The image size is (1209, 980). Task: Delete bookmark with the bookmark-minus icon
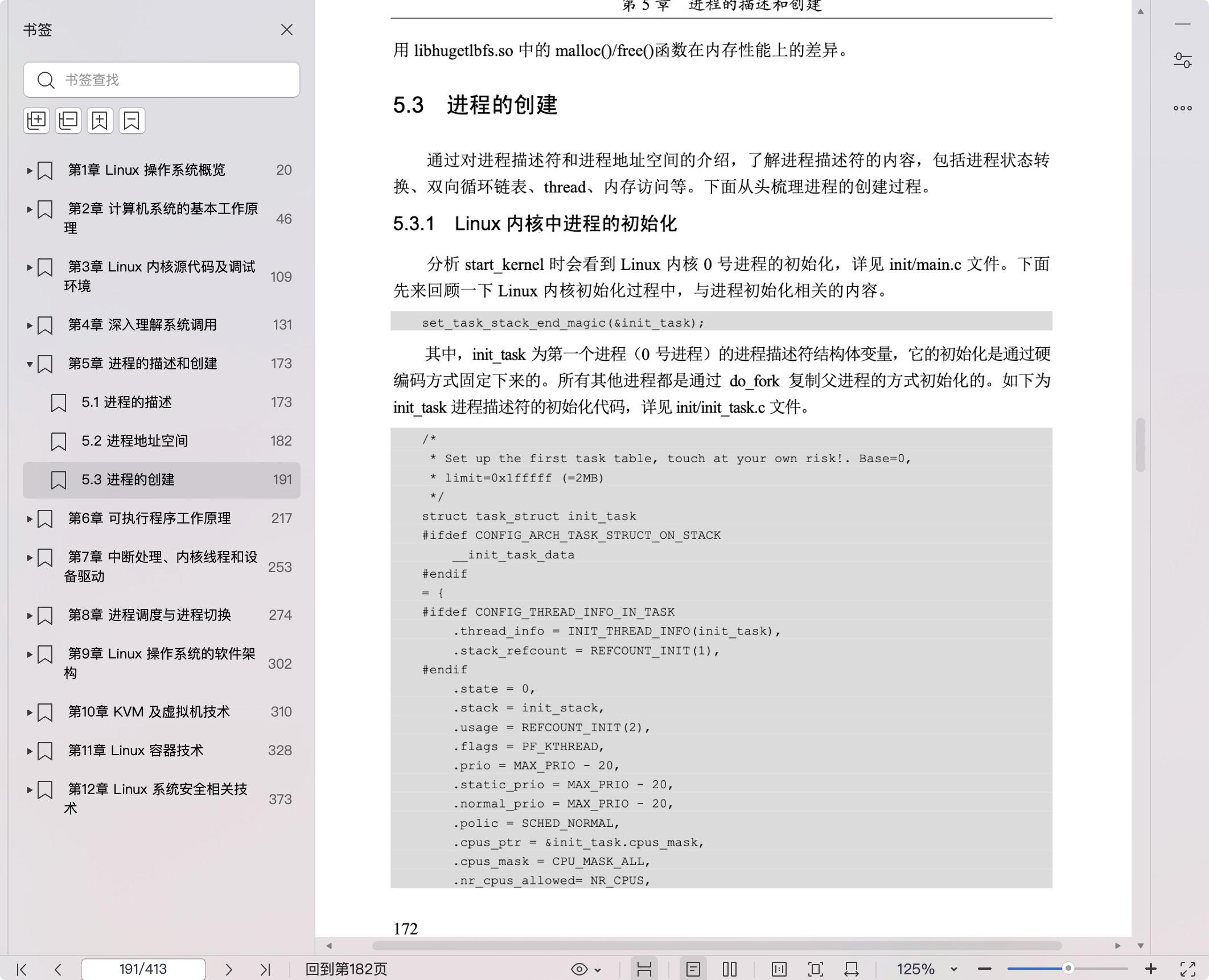click(x=132, y=121)
